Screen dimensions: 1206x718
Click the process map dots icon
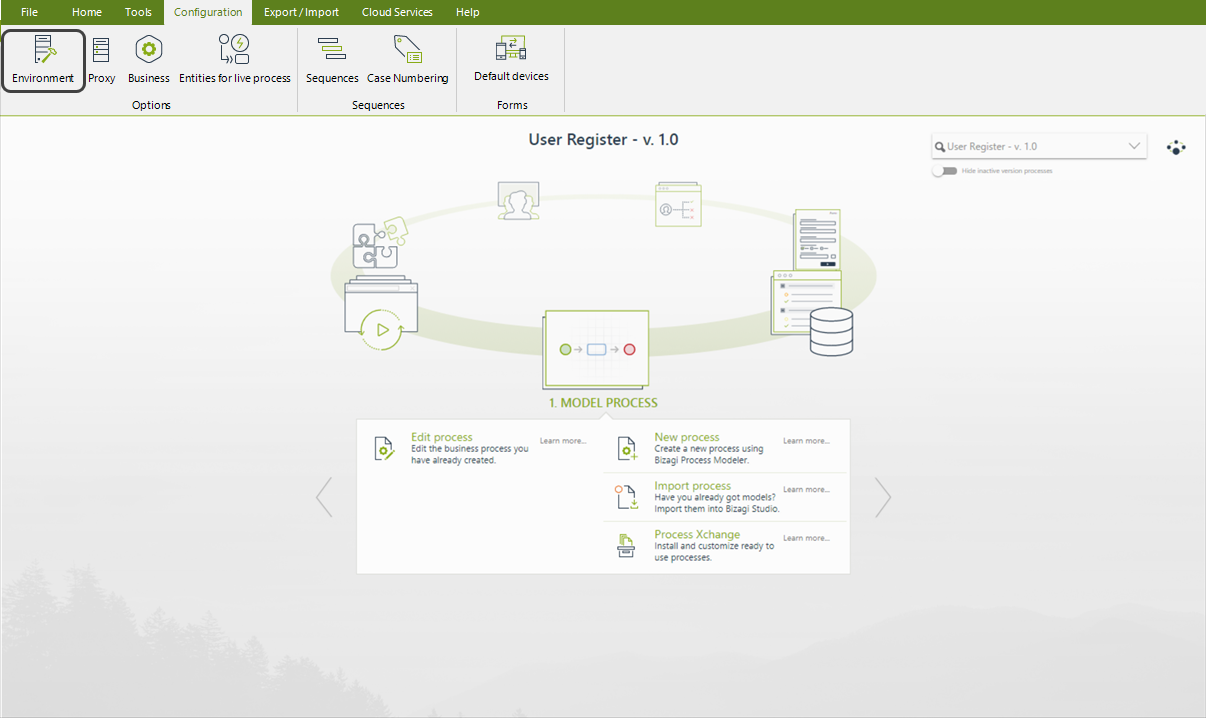pos(1176,147)
